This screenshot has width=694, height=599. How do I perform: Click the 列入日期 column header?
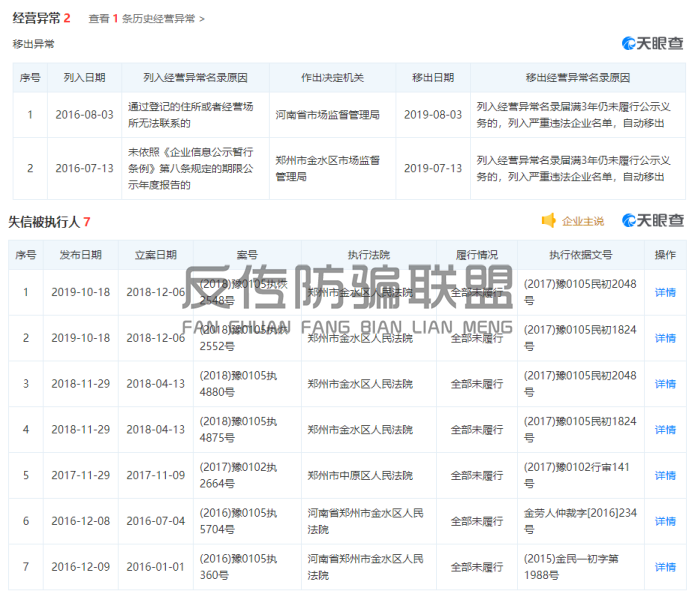point(84,78)
